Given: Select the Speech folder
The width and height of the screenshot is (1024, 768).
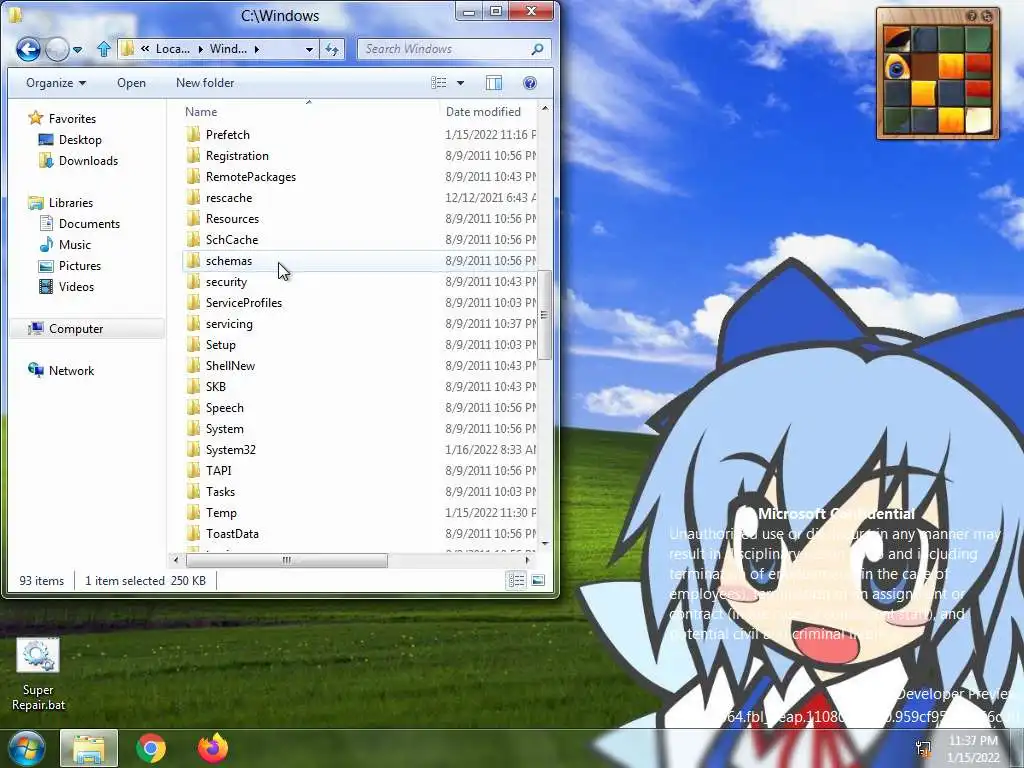Looking at the screenshot, I should (x=359, y=408).
